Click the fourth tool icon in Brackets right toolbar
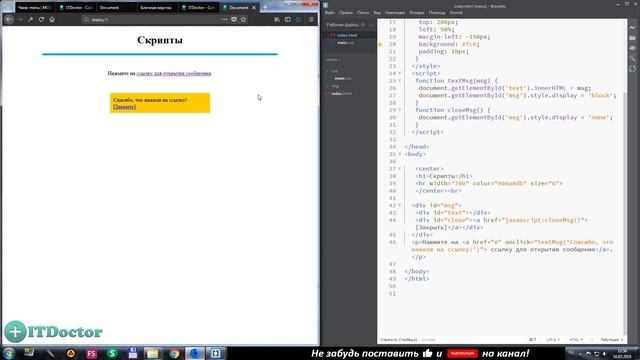The height and width of the screenshot is (360, 640). tap(632, 58)
